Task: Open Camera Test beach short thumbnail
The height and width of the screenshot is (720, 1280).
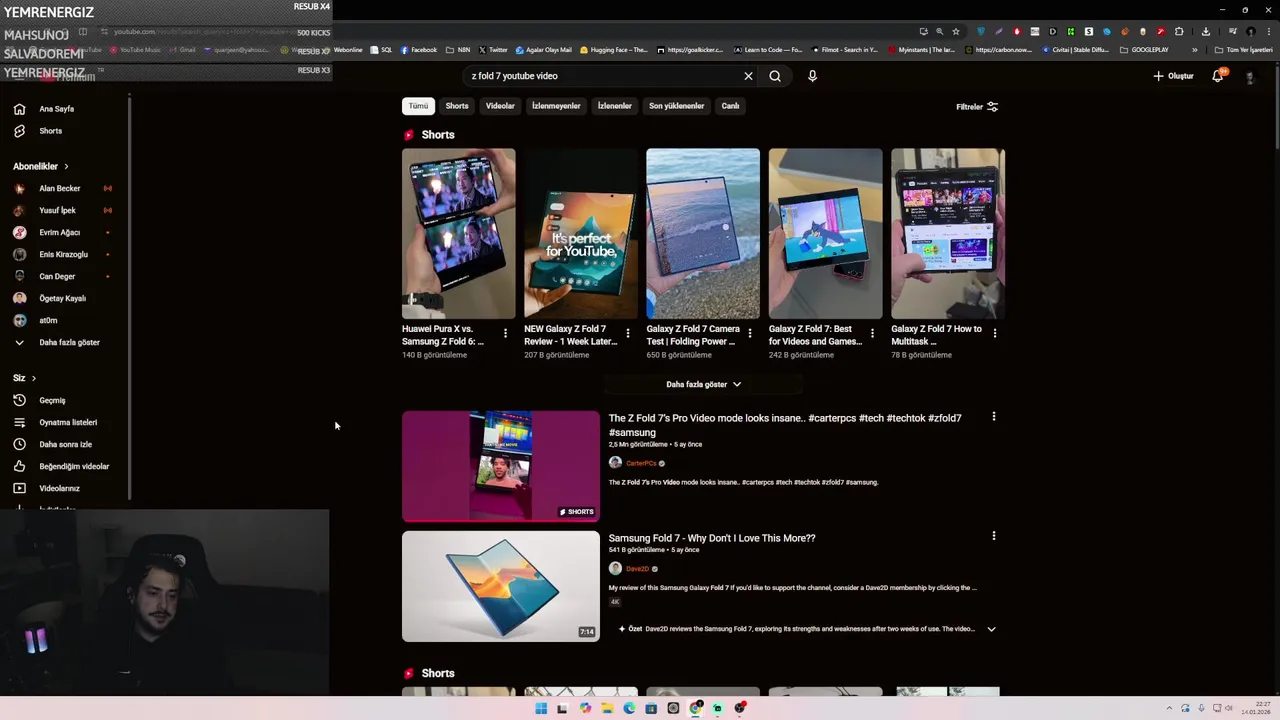Action: click(x=703, y=233)
